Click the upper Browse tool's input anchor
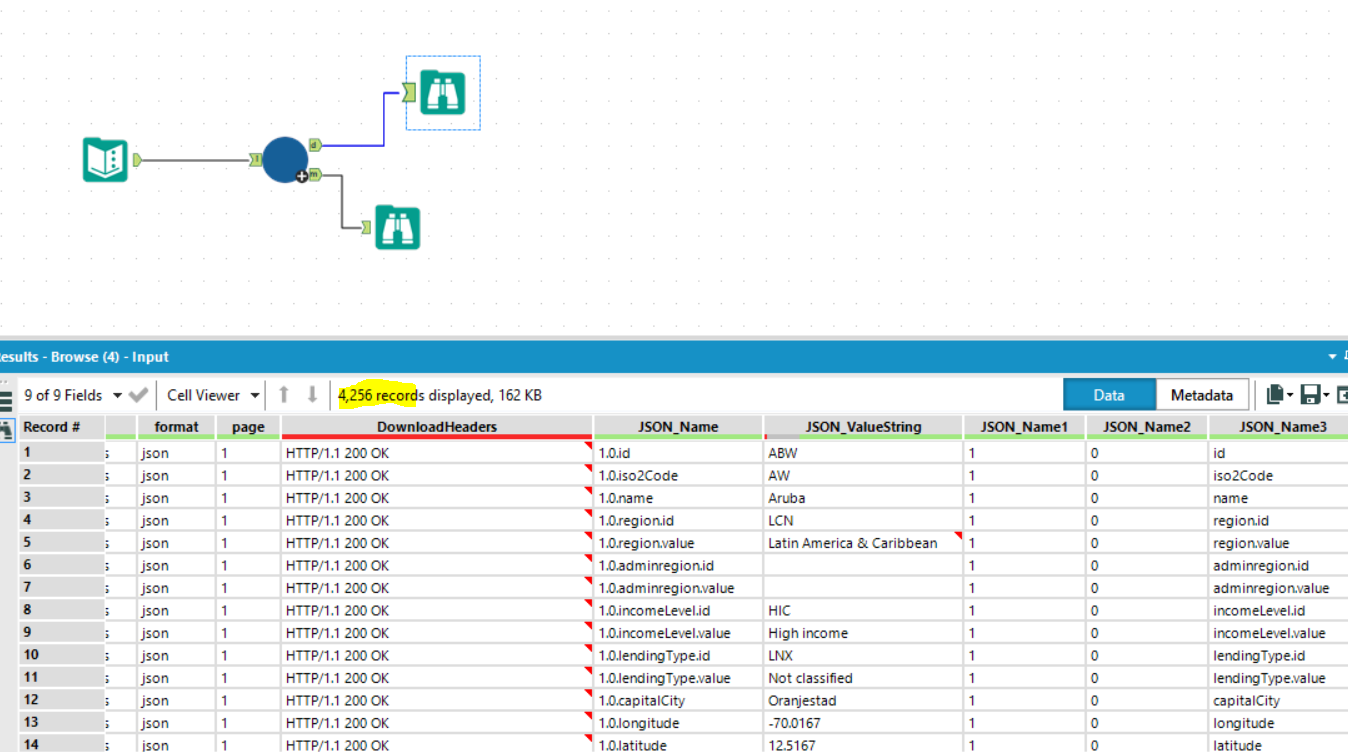The width and height of the screenshot is (1348, 752). tap(408, 93)
